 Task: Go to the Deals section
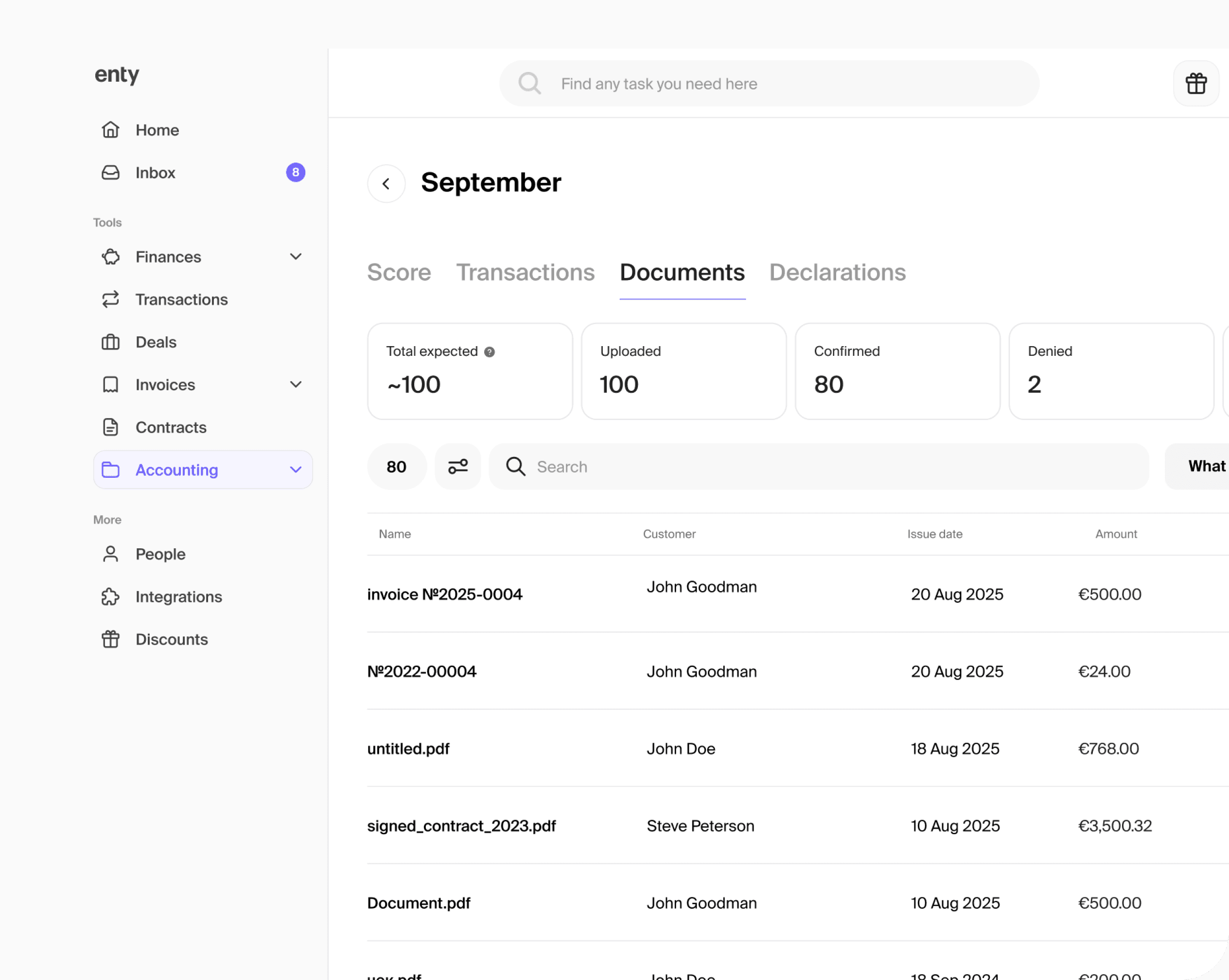tap(156, 342)
